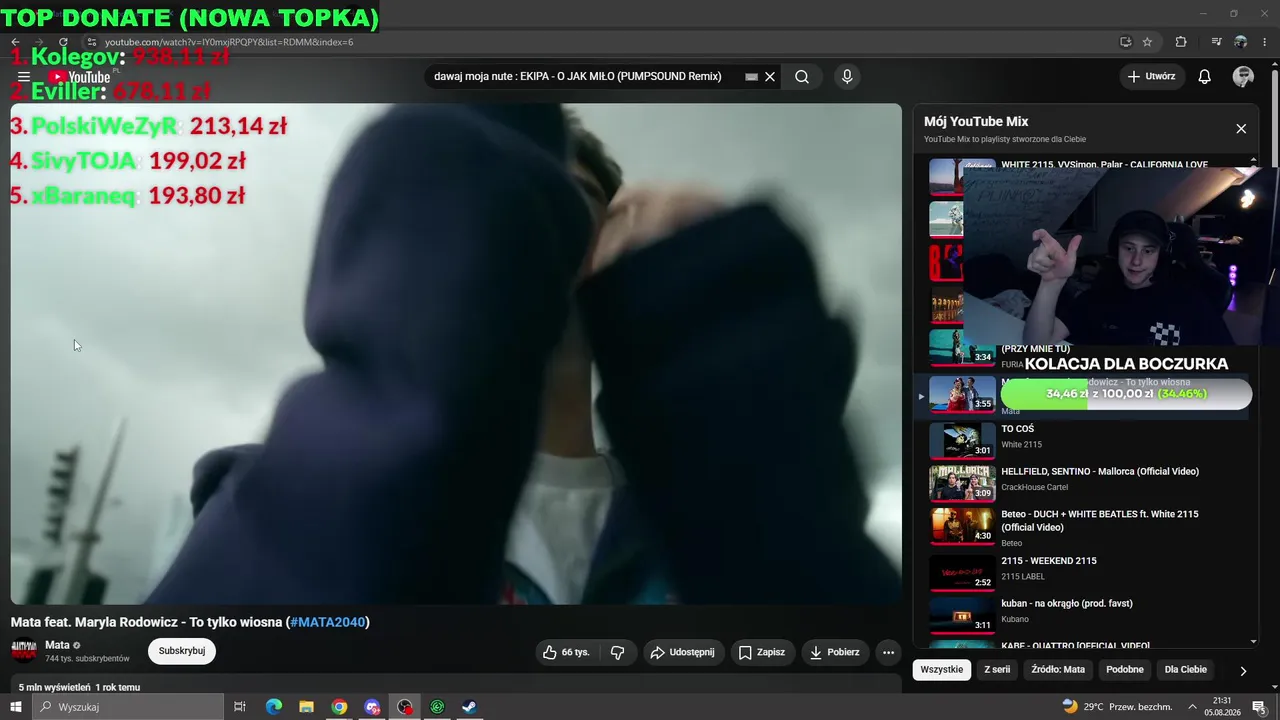The height and width of the screenshot is (720, 1280).
Task: Open the YouTube account avatar menu
Action: click(1243, 77)
